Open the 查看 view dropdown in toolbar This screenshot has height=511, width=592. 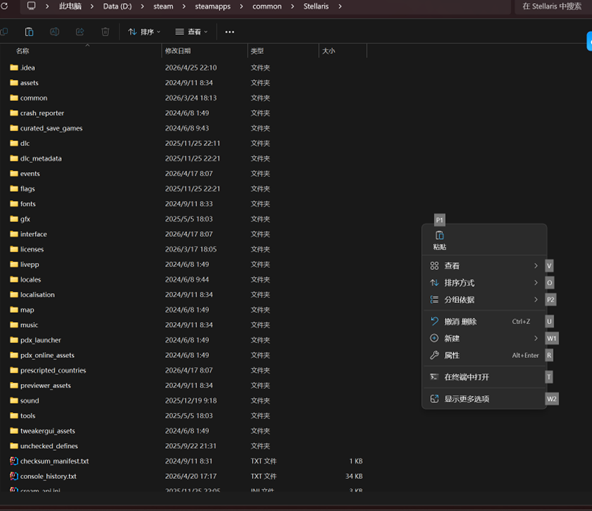point(192,32)
